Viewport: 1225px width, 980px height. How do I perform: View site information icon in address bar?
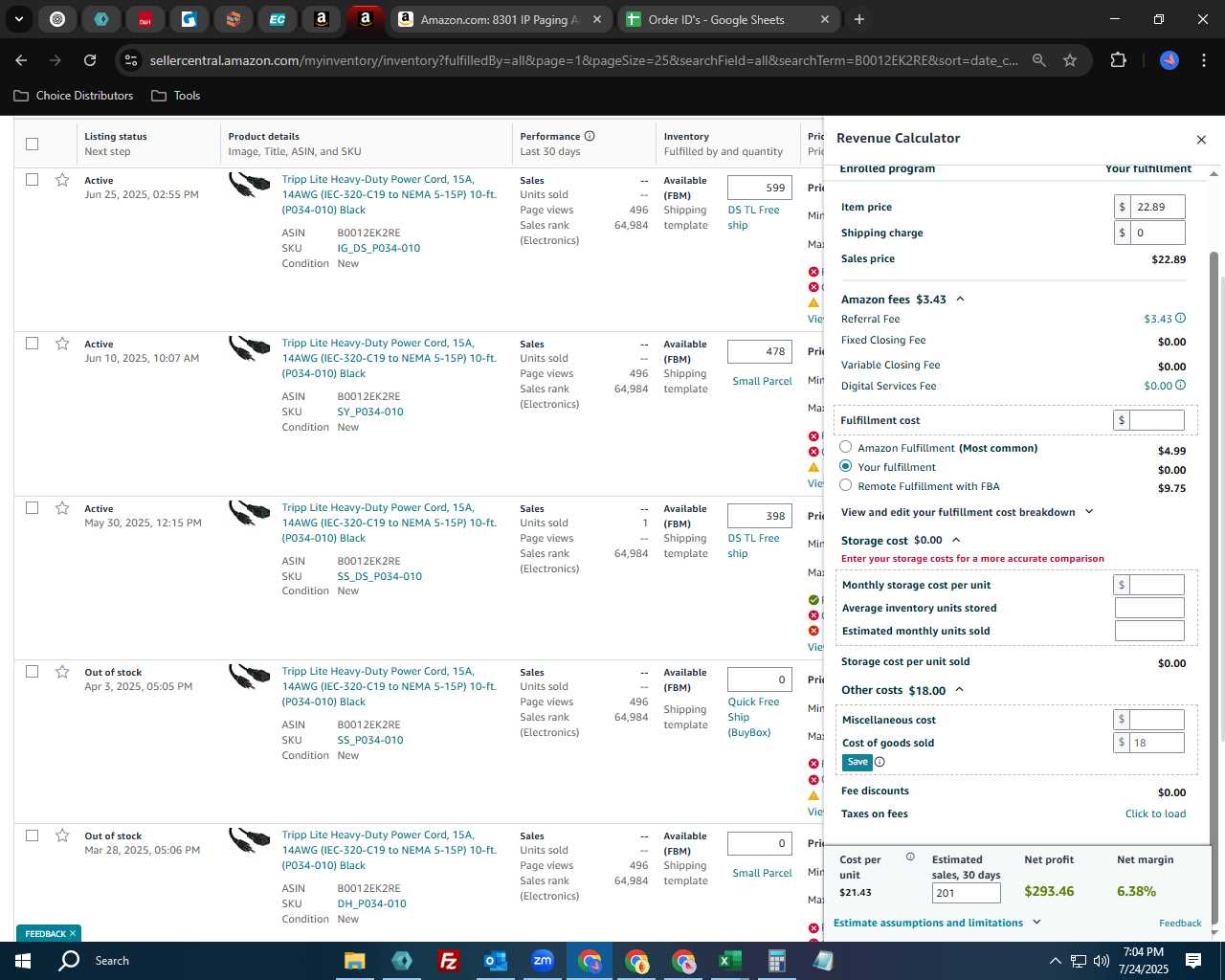[132, 60]
